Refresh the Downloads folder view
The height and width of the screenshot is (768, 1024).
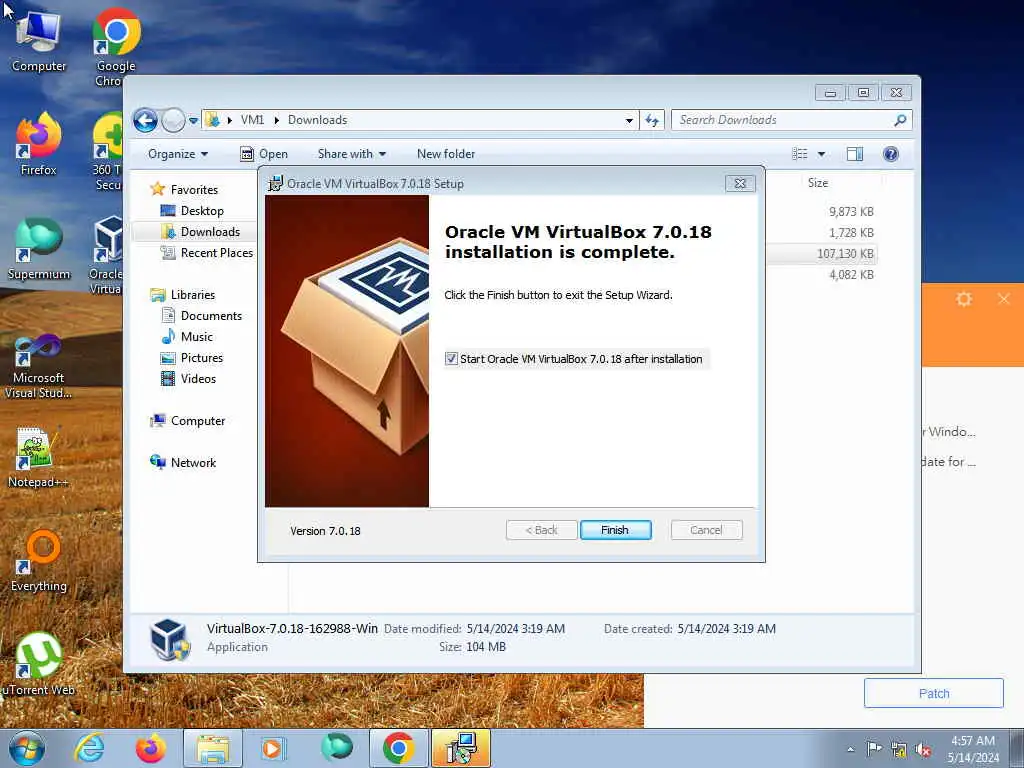tap(652, 120)
